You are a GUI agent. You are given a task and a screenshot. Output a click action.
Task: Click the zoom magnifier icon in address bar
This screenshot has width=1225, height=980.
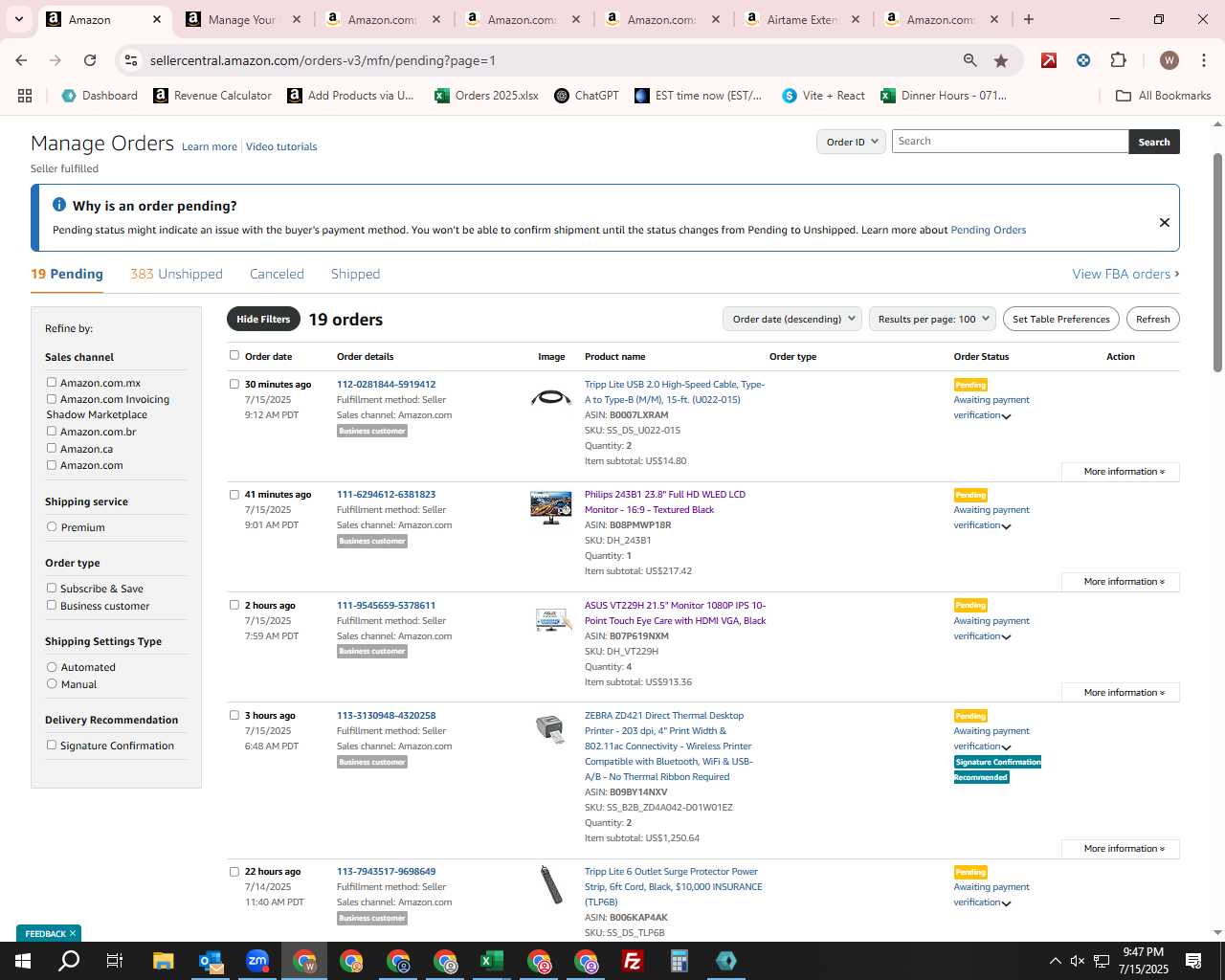pos(970,60)
